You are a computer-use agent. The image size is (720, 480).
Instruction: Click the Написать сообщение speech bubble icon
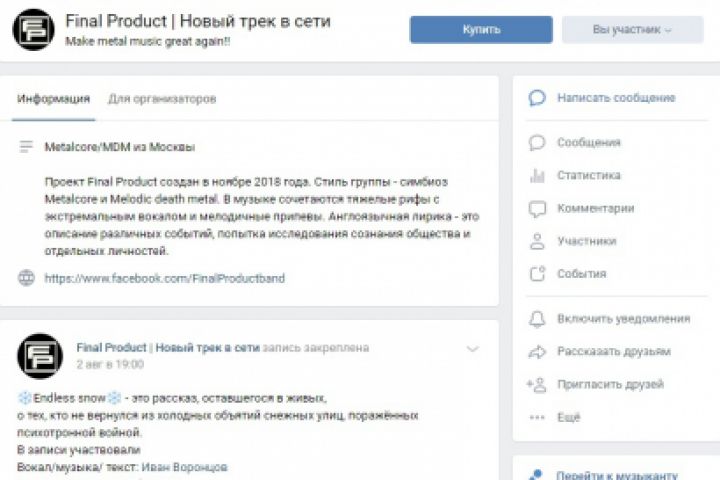tap(537, 98)
